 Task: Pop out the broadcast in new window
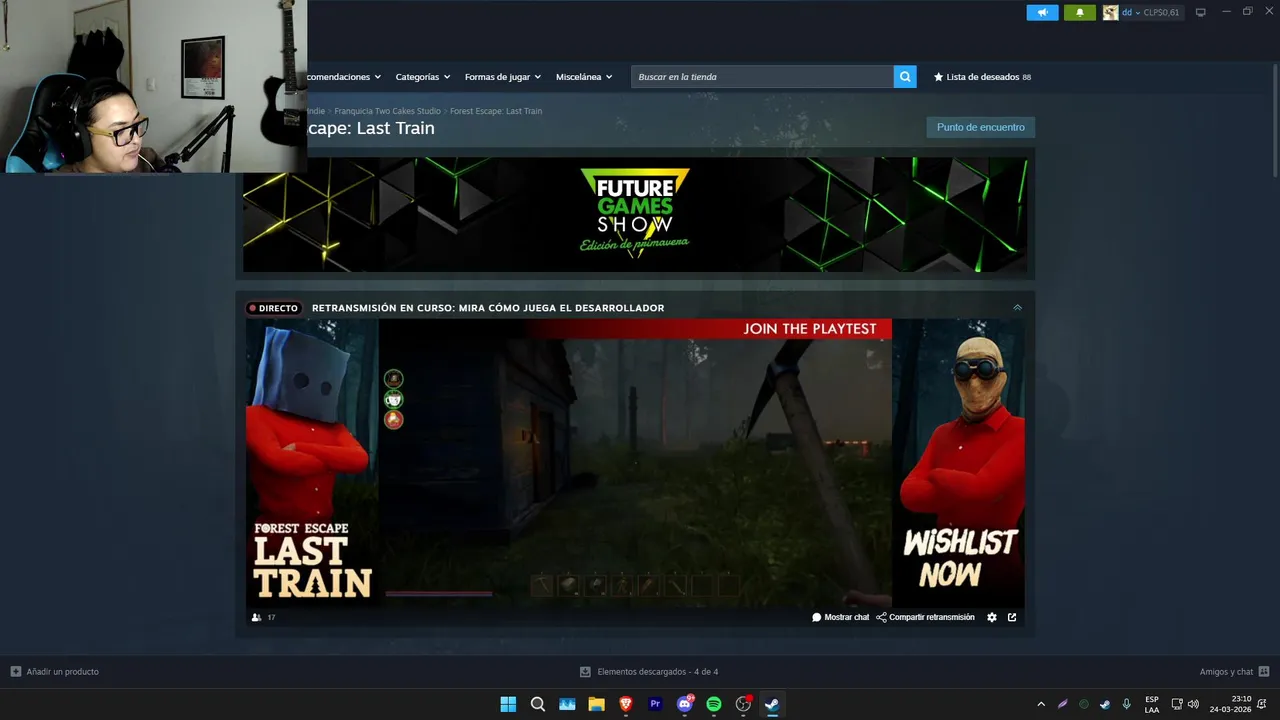(x=1012, y=617)
